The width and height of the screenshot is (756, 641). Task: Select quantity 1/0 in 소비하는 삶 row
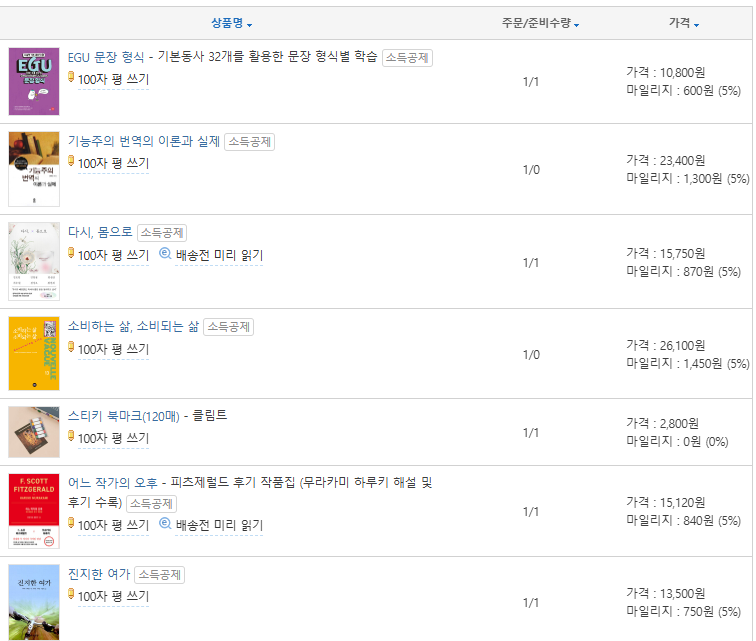click(x=531, y=355)
